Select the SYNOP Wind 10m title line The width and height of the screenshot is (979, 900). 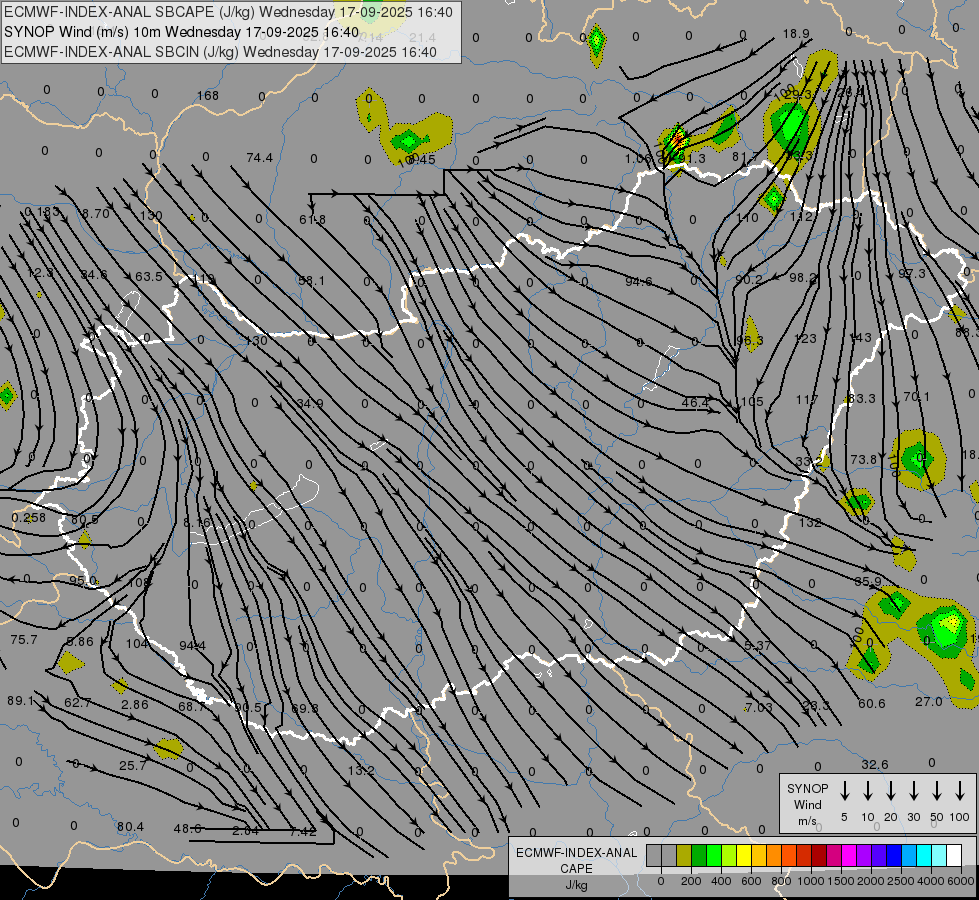pos(181,32)
